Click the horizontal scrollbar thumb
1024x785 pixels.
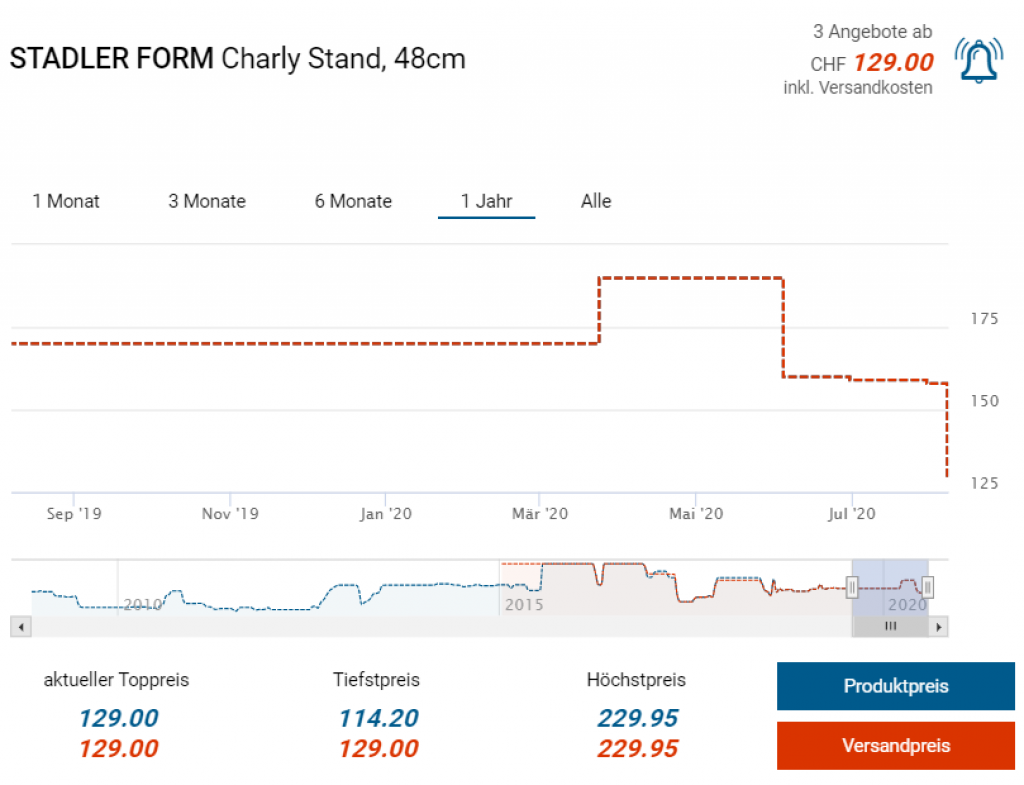[890, 627]
